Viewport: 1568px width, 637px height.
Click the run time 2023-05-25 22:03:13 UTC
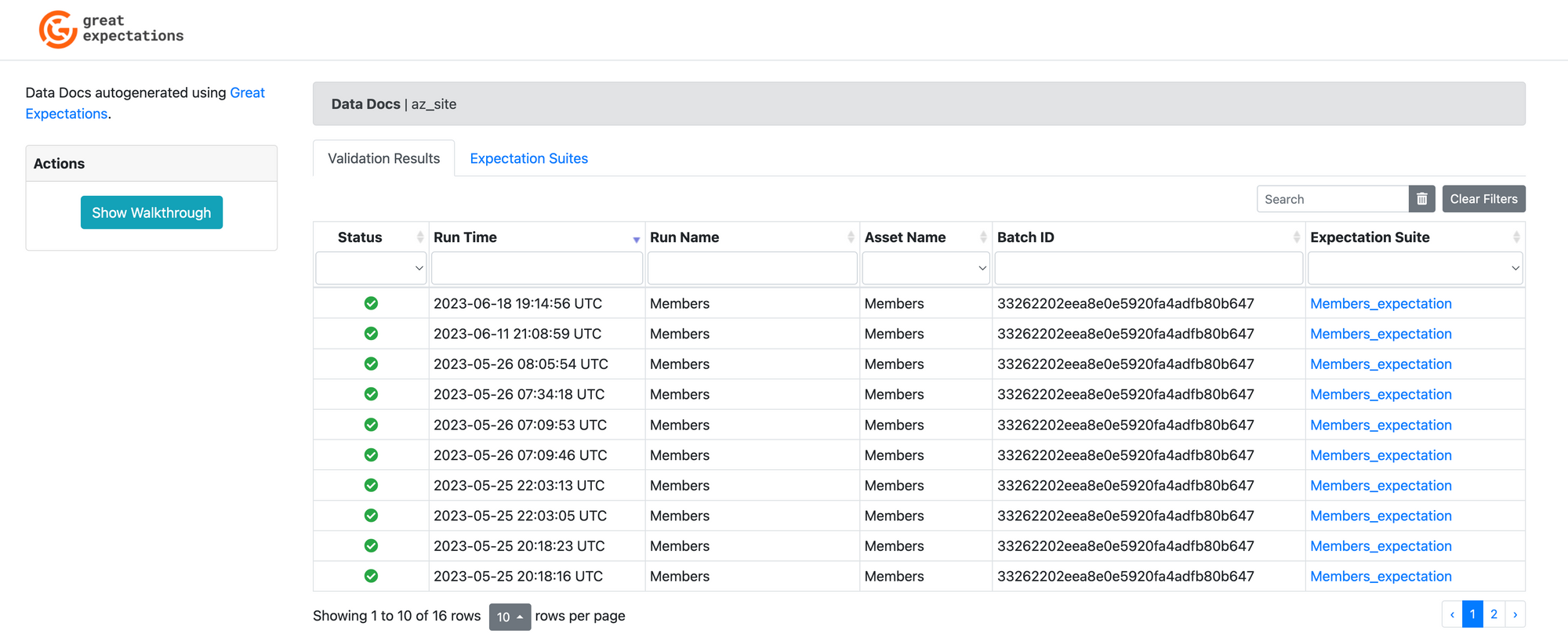[x=519, y=485]
